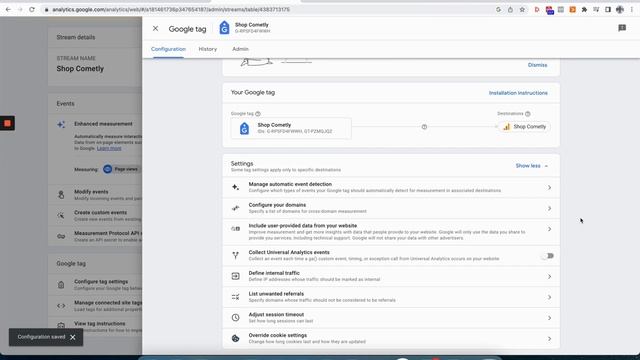
Task: Open Learn more link under Enhanced measurement
Action: coord(109,148)
